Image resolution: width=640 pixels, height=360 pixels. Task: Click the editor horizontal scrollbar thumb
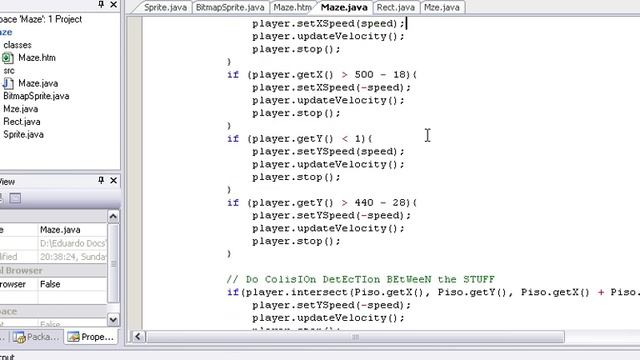[x=355, y=337]
